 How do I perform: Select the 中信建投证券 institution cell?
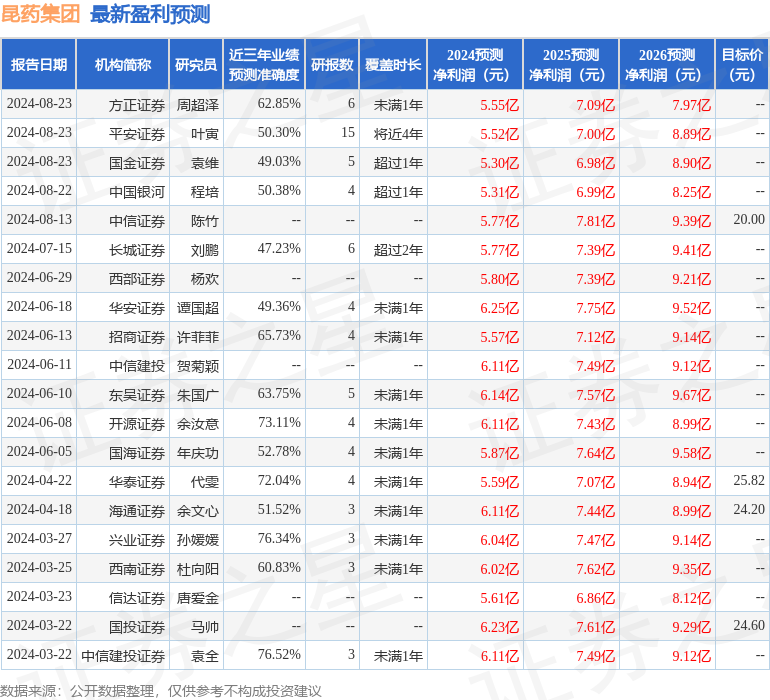coord(123,656)
